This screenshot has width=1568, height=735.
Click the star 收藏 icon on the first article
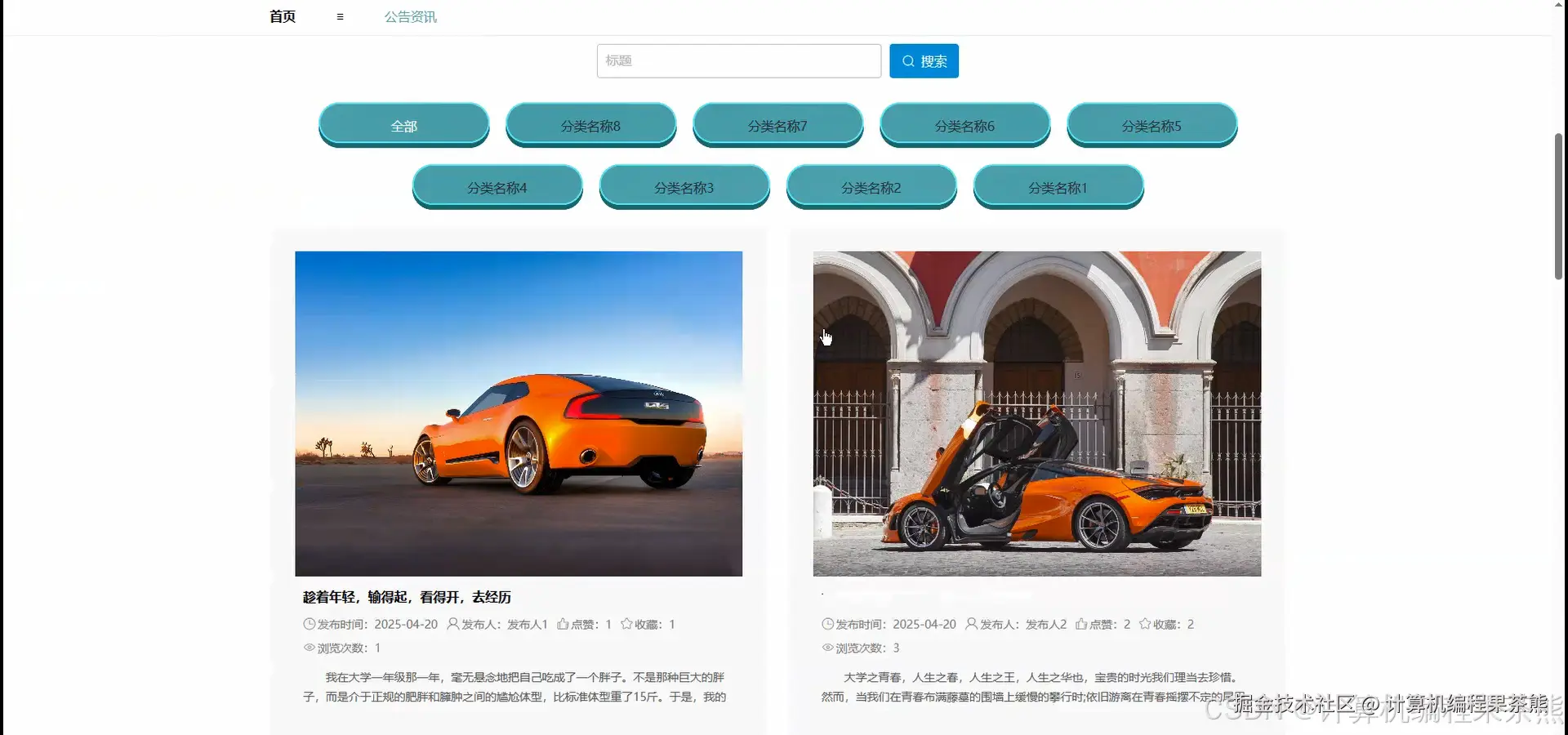626,623
